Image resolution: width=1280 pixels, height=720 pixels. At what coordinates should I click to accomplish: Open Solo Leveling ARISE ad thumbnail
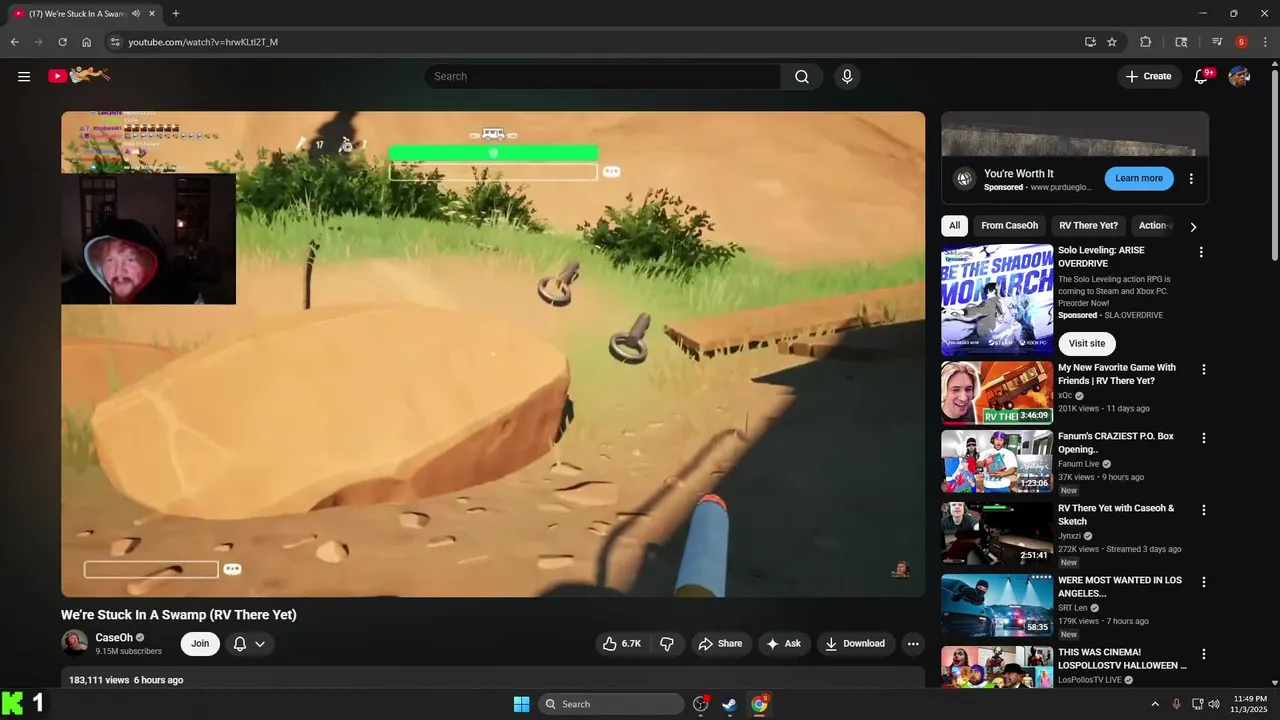point(997,300)
